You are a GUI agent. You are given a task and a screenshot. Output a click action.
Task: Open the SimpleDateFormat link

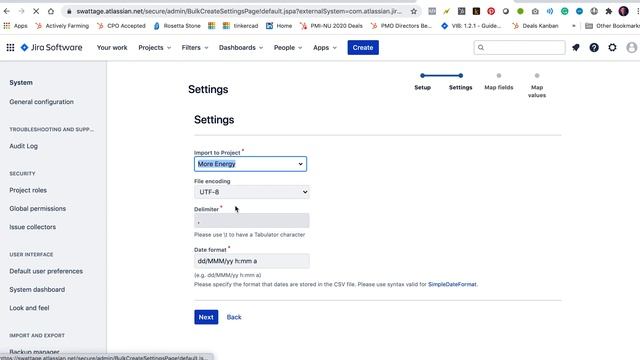pyautogui.click(x=452, y=284)
